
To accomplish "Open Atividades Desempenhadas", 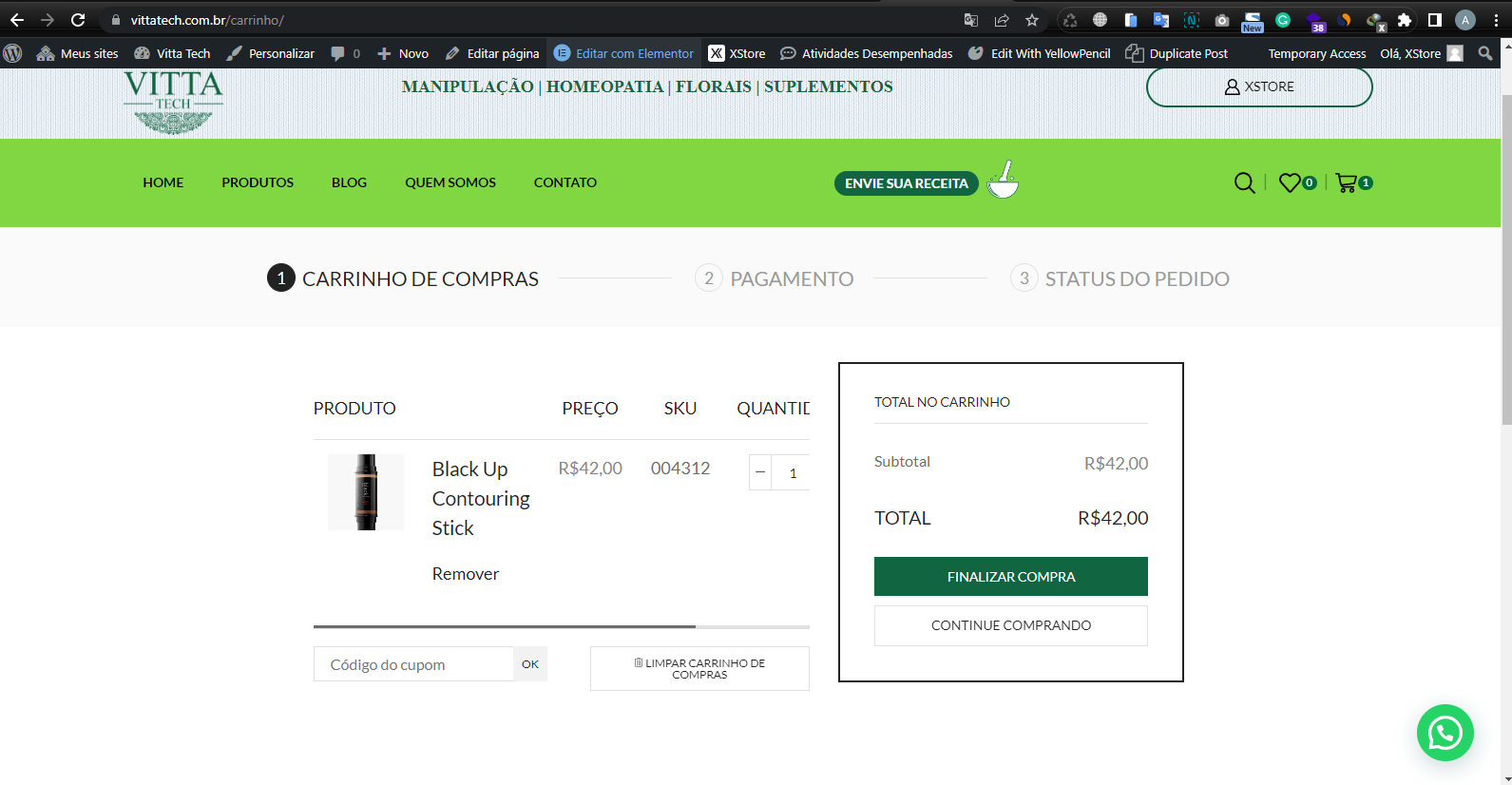I will point(866,53).
